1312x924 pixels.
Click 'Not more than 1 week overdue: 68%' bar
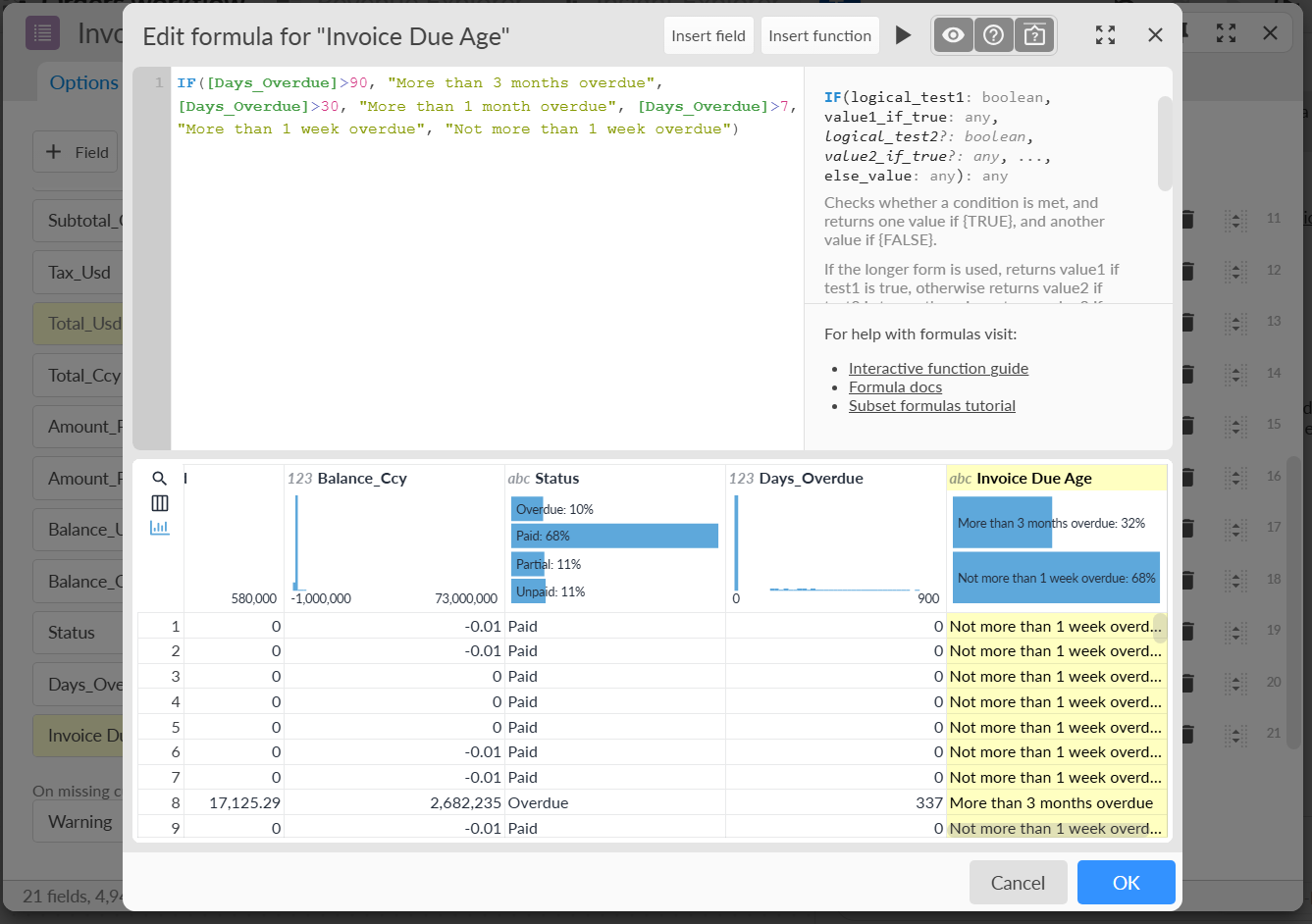click(1057, 578)
